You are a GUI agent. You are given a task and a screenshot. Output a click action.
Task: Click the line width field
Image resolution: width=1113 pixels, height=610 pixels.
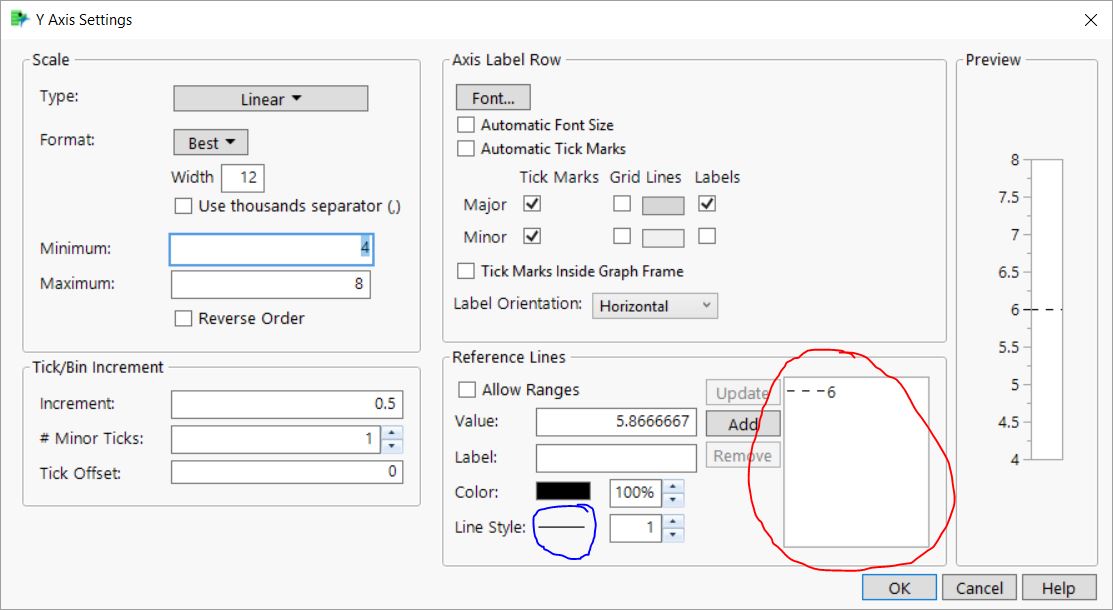click(x=635, y=528)
